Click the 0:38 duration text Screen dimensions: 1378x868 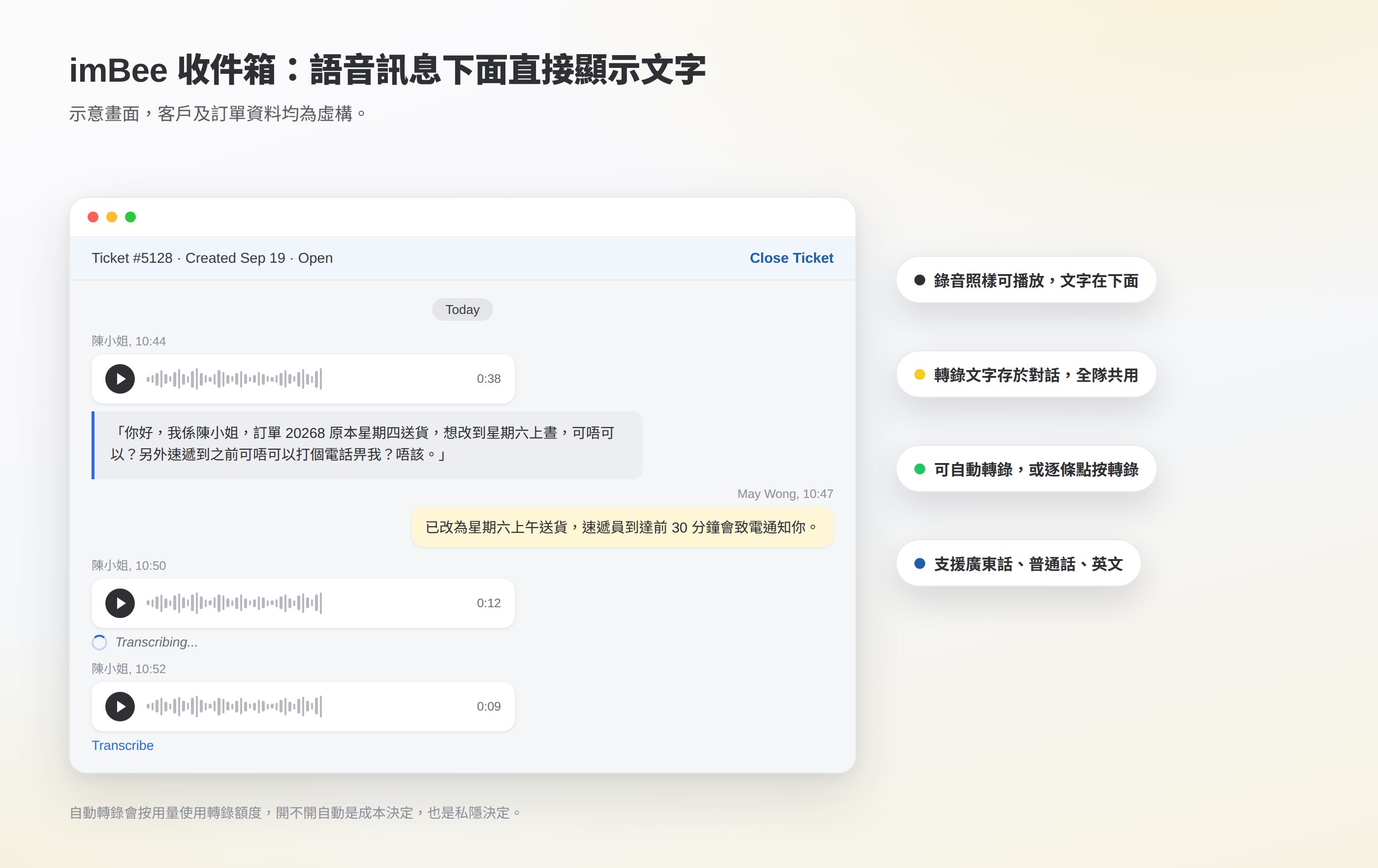coord(489,379)
